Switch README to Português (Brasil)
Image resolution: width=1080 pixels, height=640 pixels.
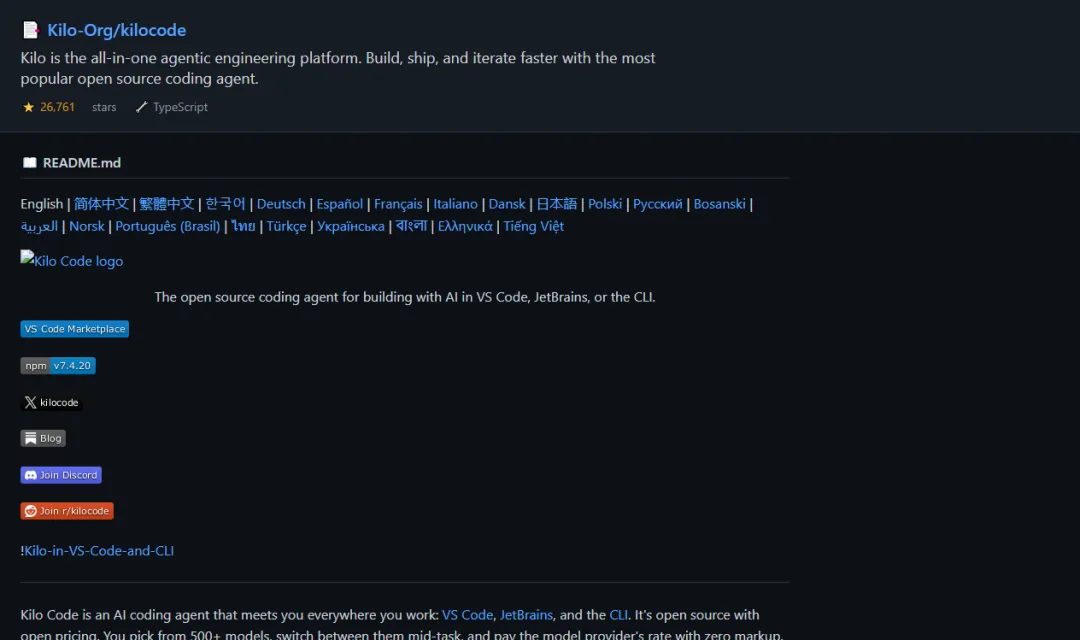click(x=167, y=226)
